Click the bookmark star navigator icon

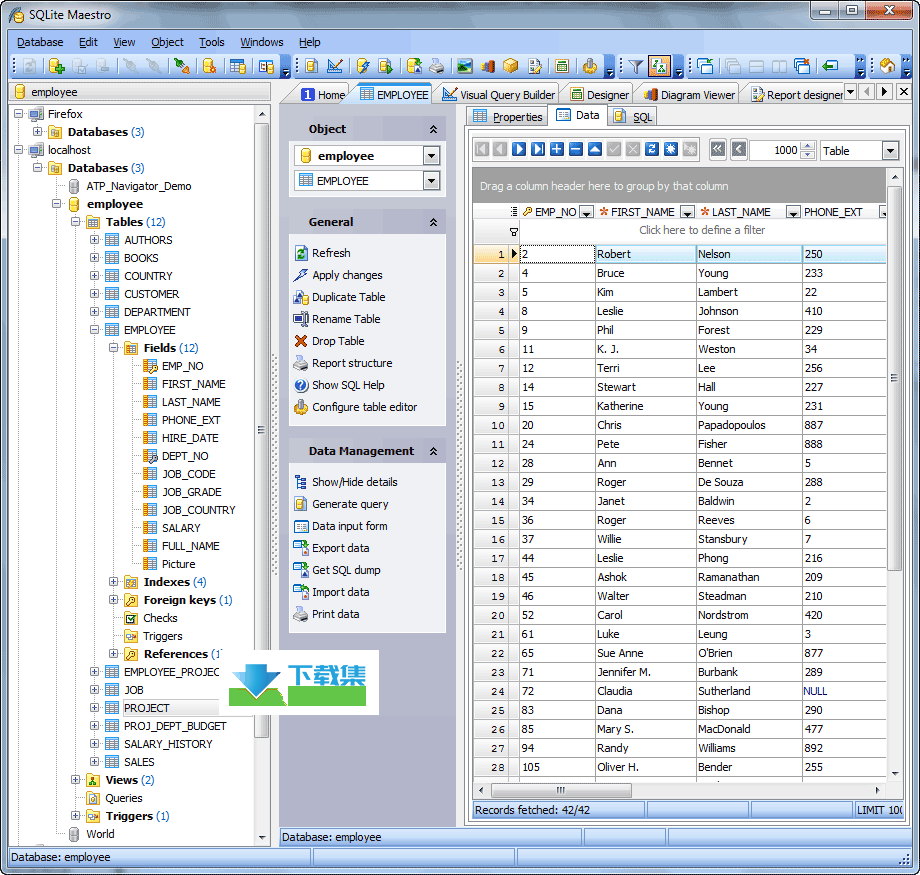pos(671,149)
